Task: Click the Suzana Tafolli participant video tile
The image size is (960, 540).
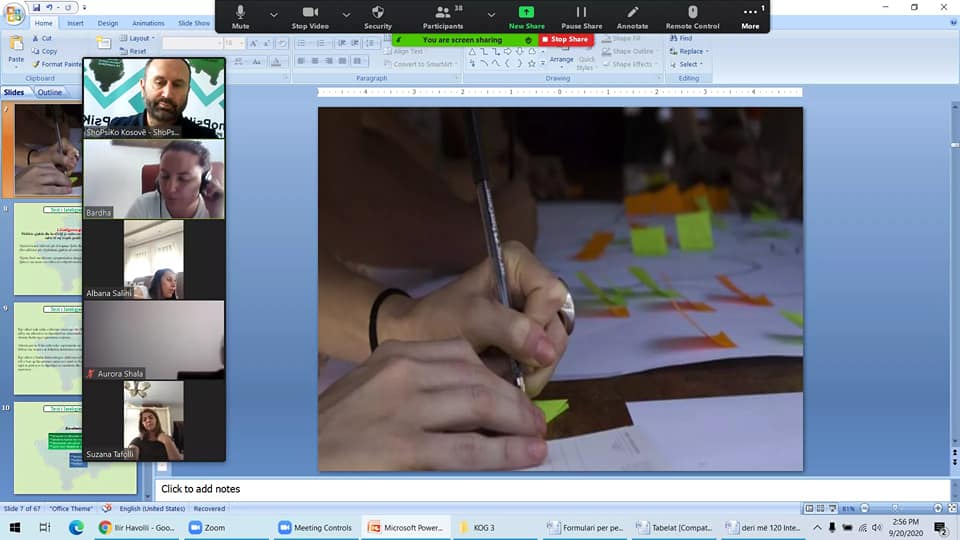Action: (x=154, y=421)
